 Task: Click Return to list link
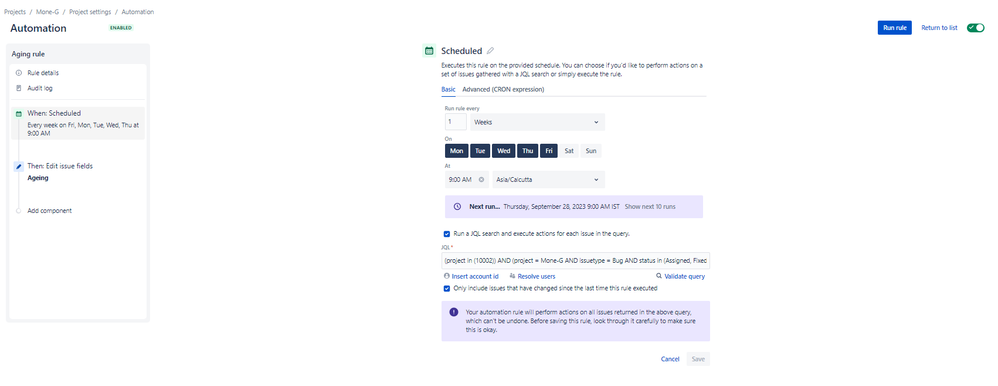(x=939, y=28)
